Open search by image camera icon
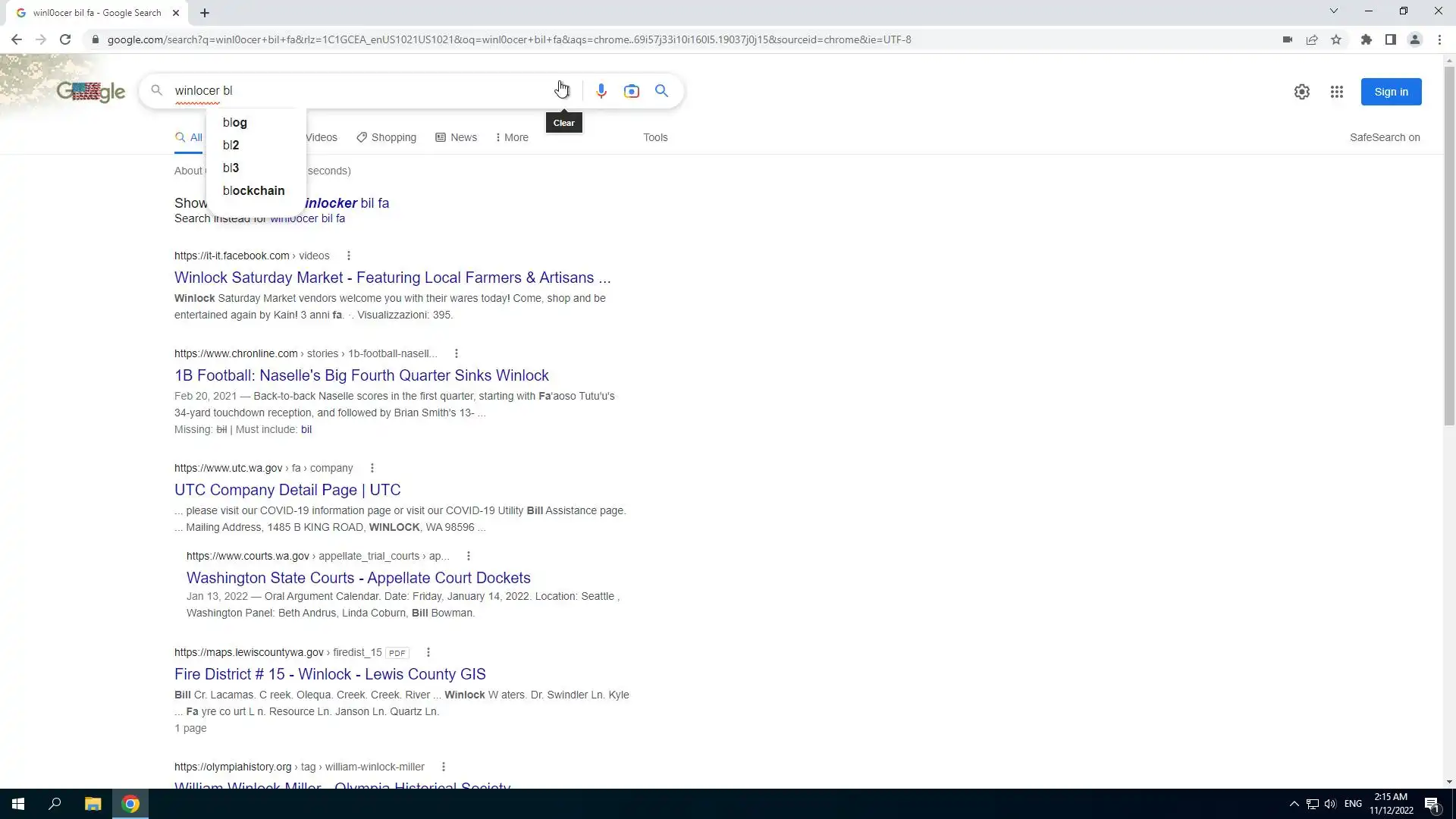Image resolution: width=1456 pixels, height=819 pixels. pyautogui.click(x=631, y=91)
